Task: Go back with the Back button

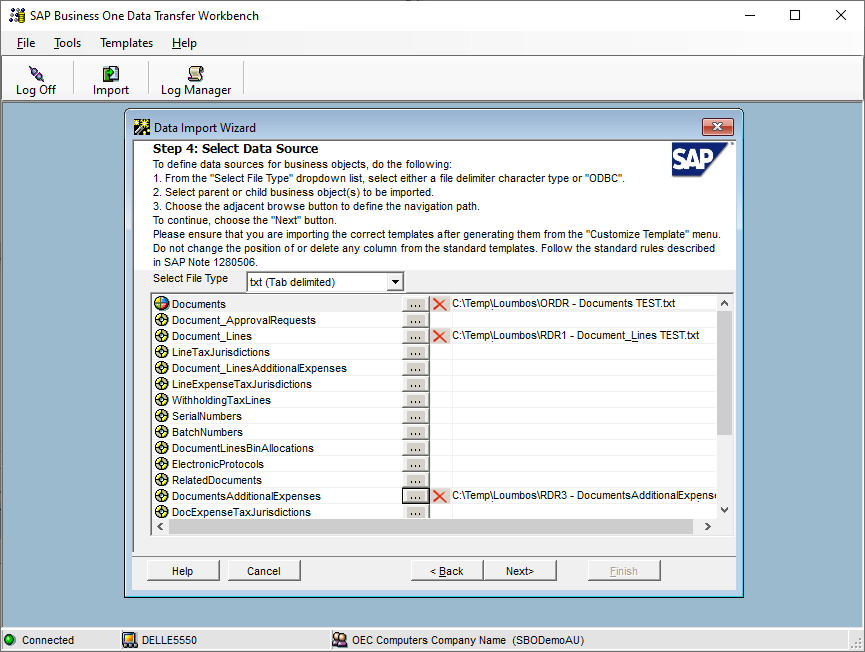Action: (447, 571)
